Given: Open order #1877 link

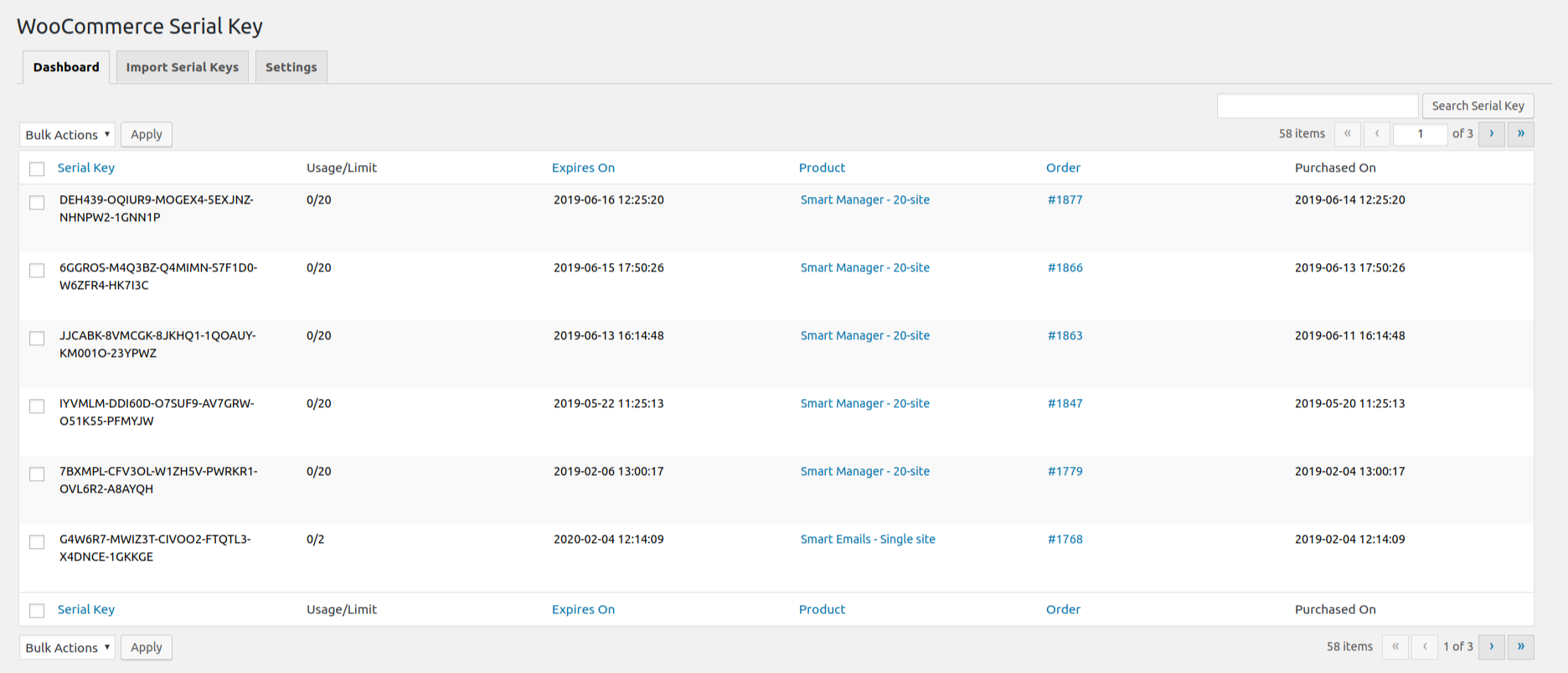Looking at the screenshot, I should pyautogui.click(x=1065, y=200).
